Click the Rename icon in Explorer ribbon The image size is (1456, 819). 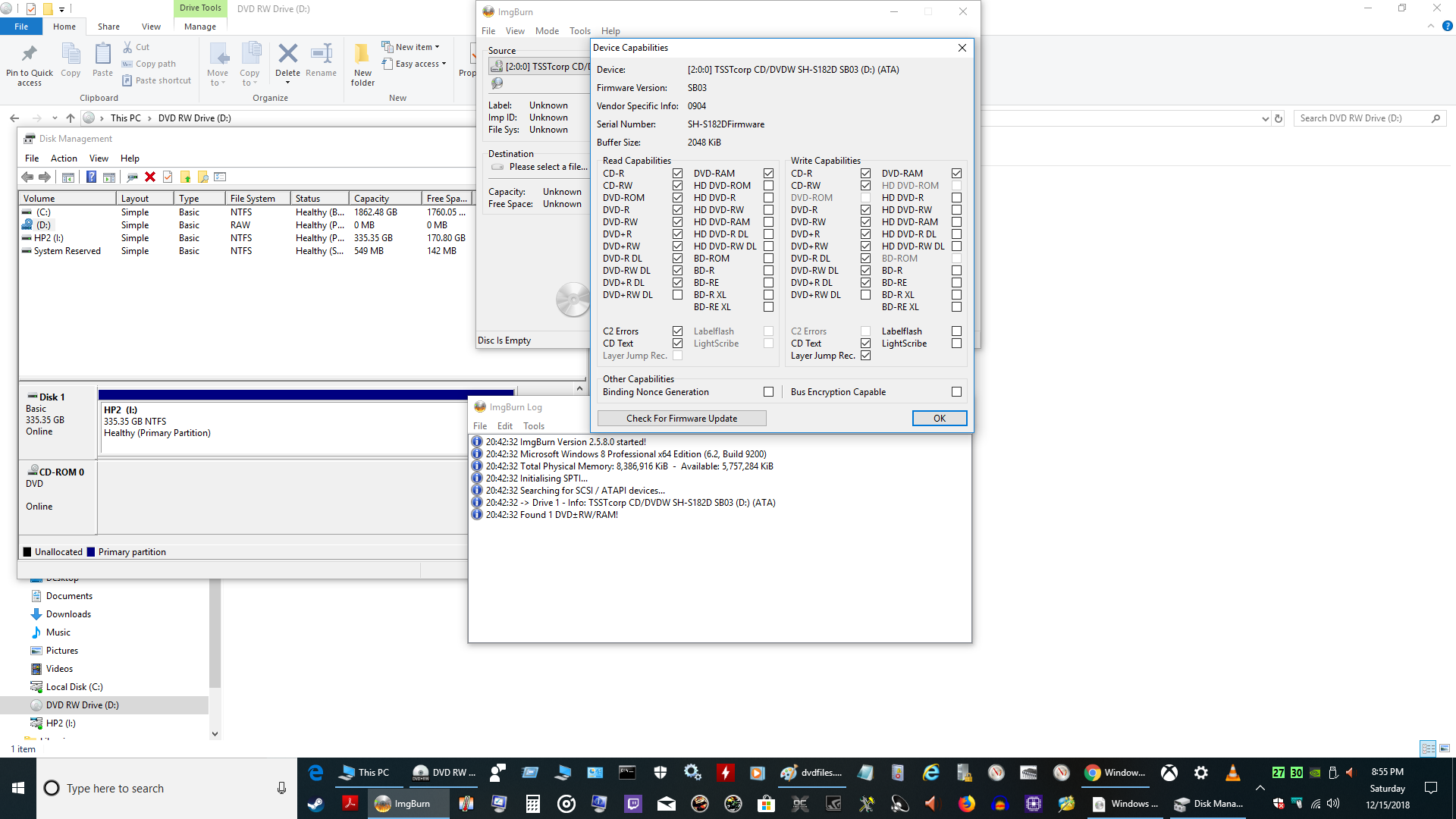322,53
